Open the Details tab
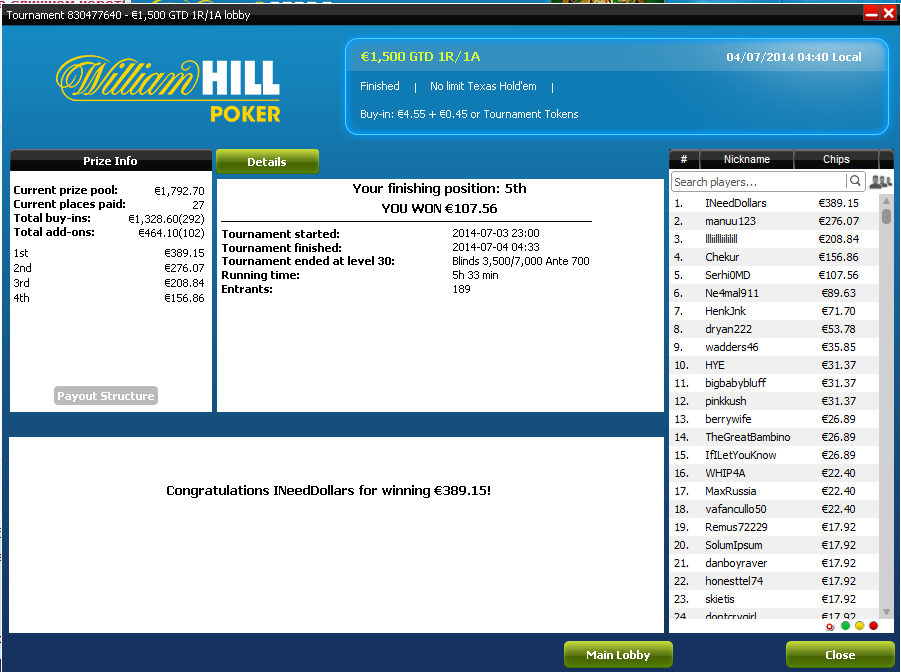The height and width of the screenshot is (672, 901). (x=267, y=162)
